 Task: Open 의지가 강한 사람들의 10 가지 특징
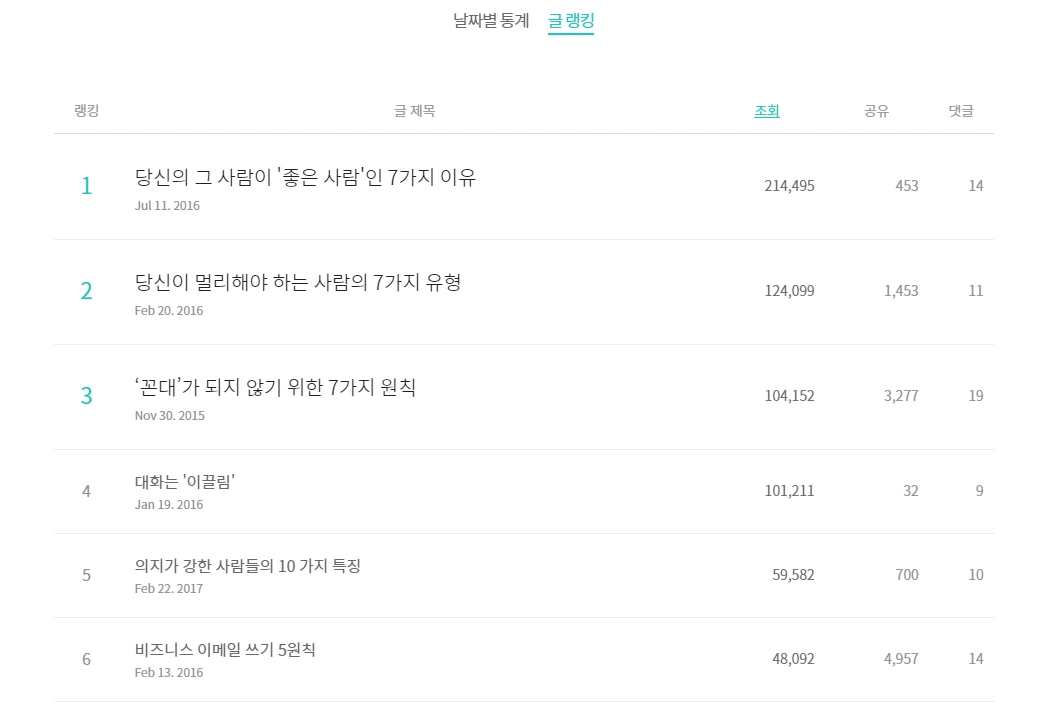pos(248,566)
